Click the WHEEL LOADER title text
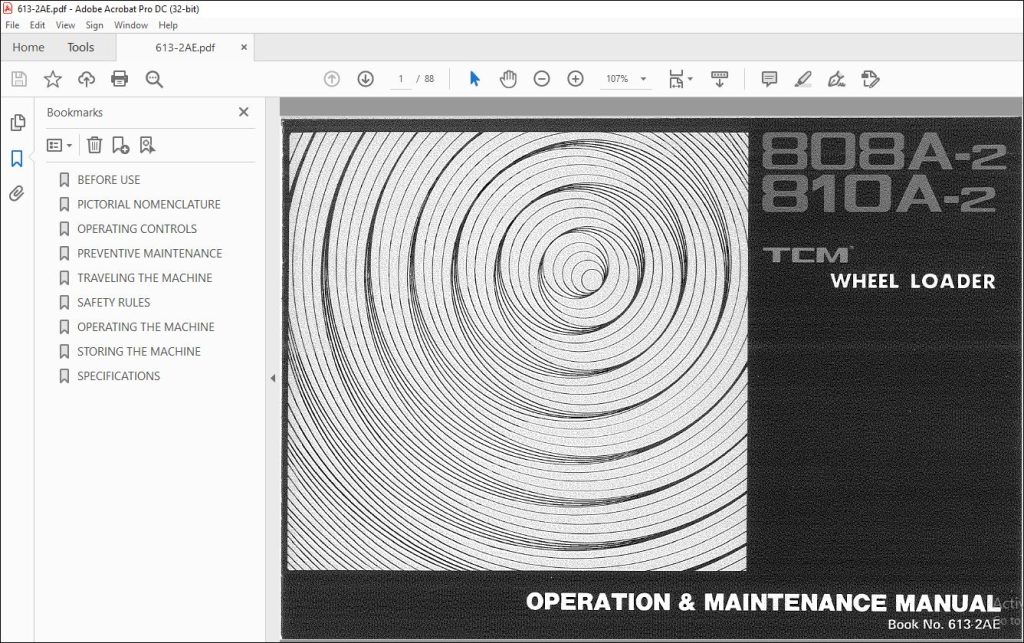The width and height of the screenshot is (1024, 643). [x=912, y=281]
